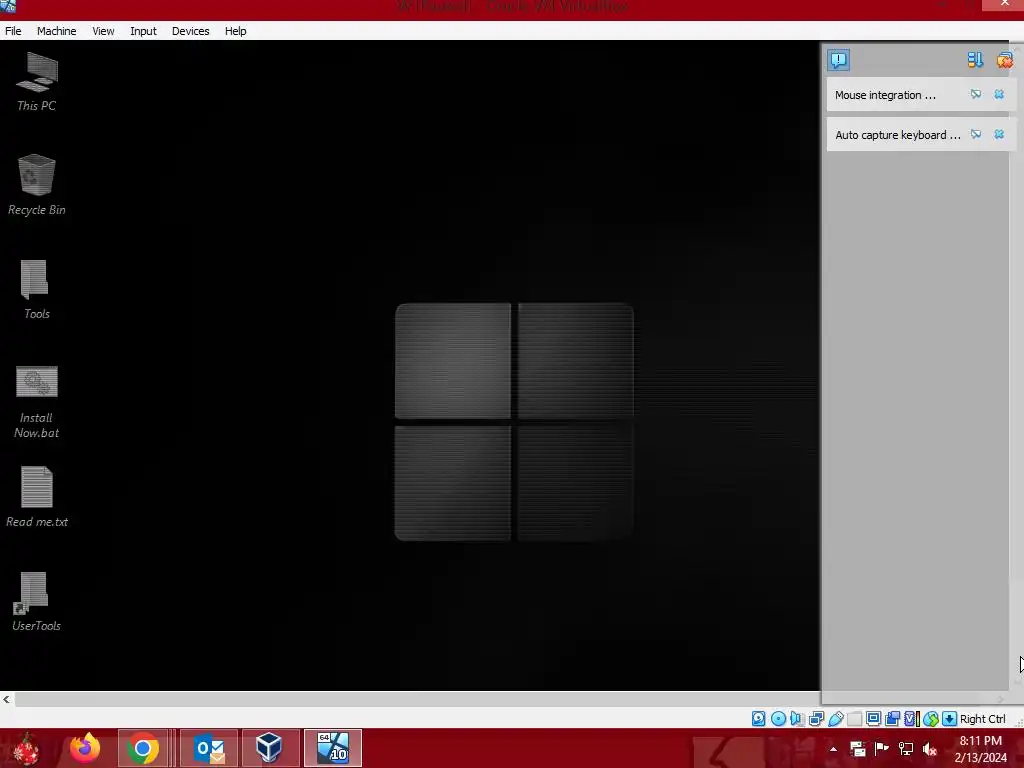Select the Install Now.bat file icon

[37, 402]
